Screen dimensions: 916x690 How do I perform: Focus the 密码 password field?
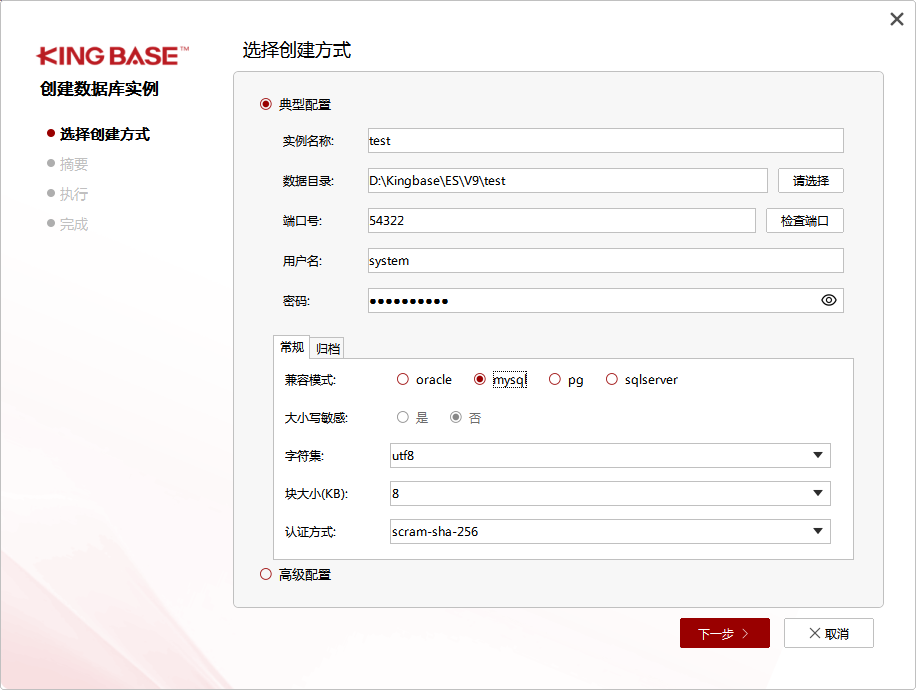(605, 300)
